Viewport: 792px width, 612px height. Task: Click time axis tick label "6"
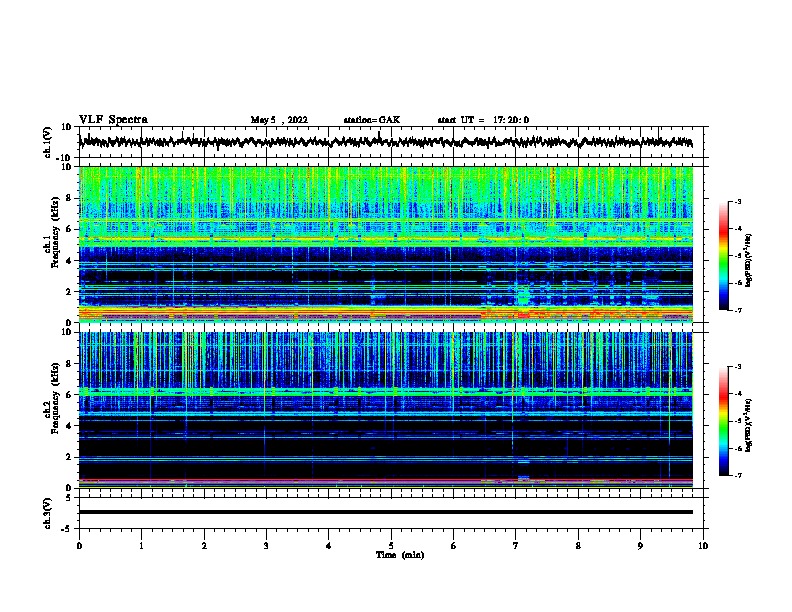(454, 546)
